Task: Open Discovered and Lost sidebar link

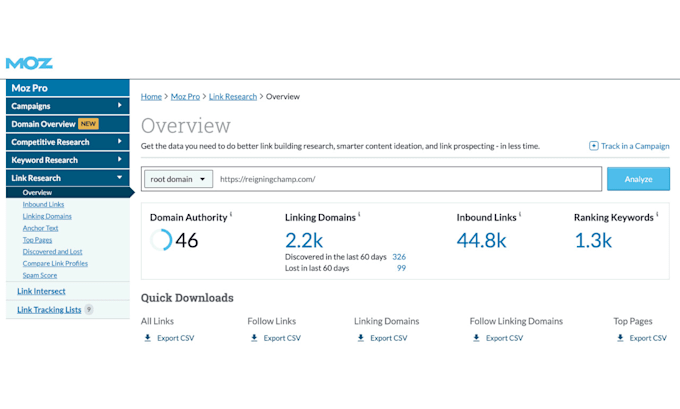Action: (x=52, y=252)
